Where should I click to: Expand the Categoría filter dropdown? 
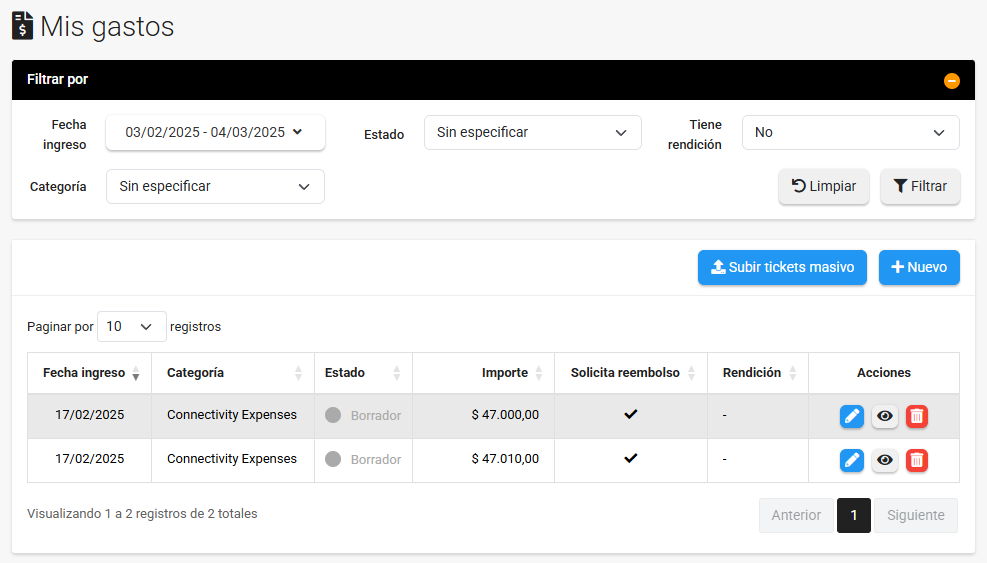tap(215, 186)
